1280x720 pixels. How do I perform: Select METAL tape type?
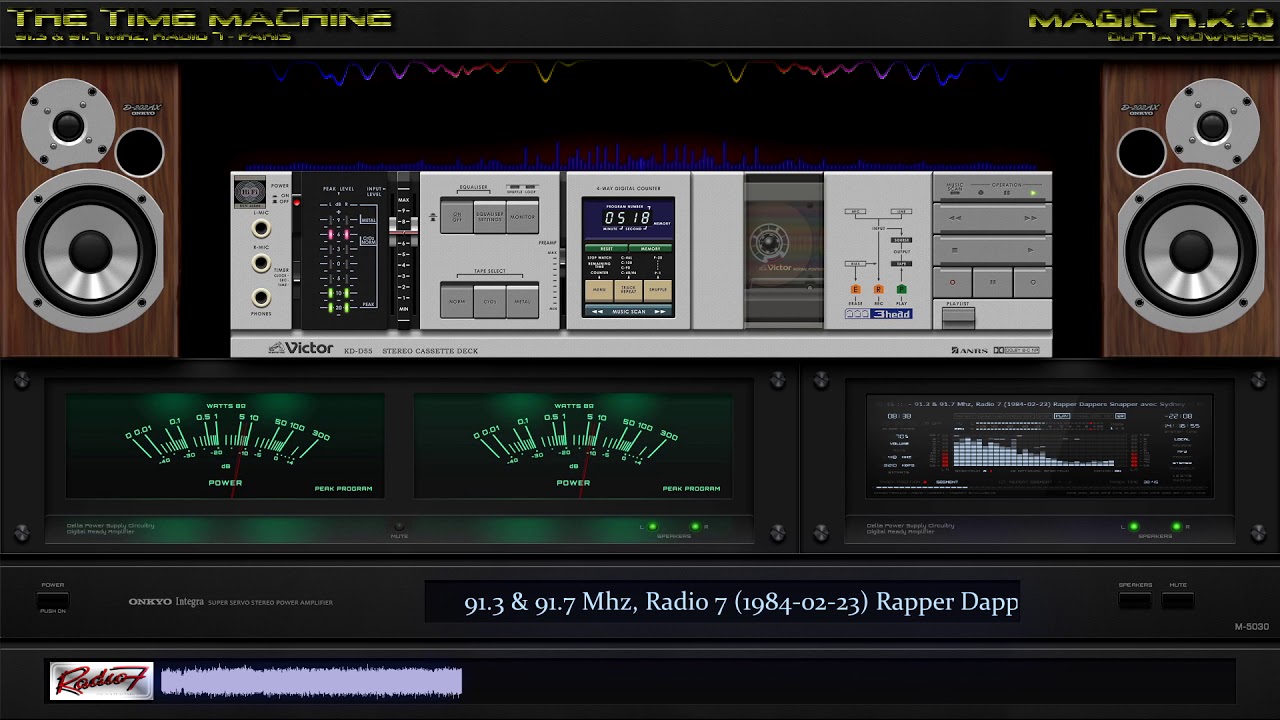tap(522, 301)
